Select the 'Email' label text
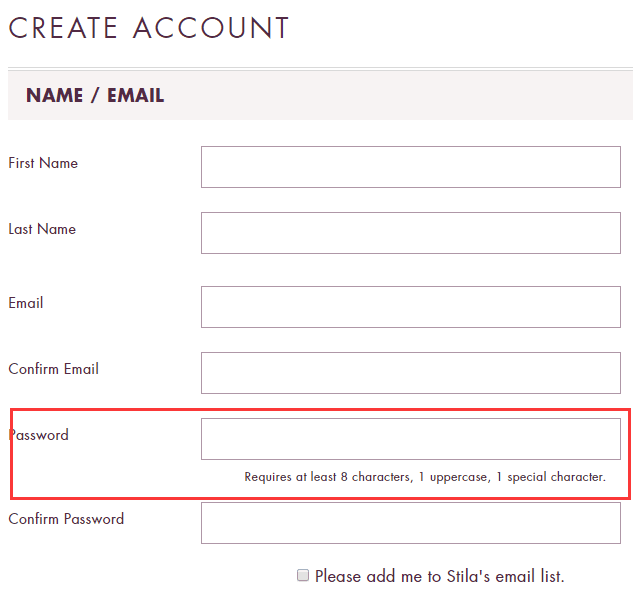 point(26,303)
